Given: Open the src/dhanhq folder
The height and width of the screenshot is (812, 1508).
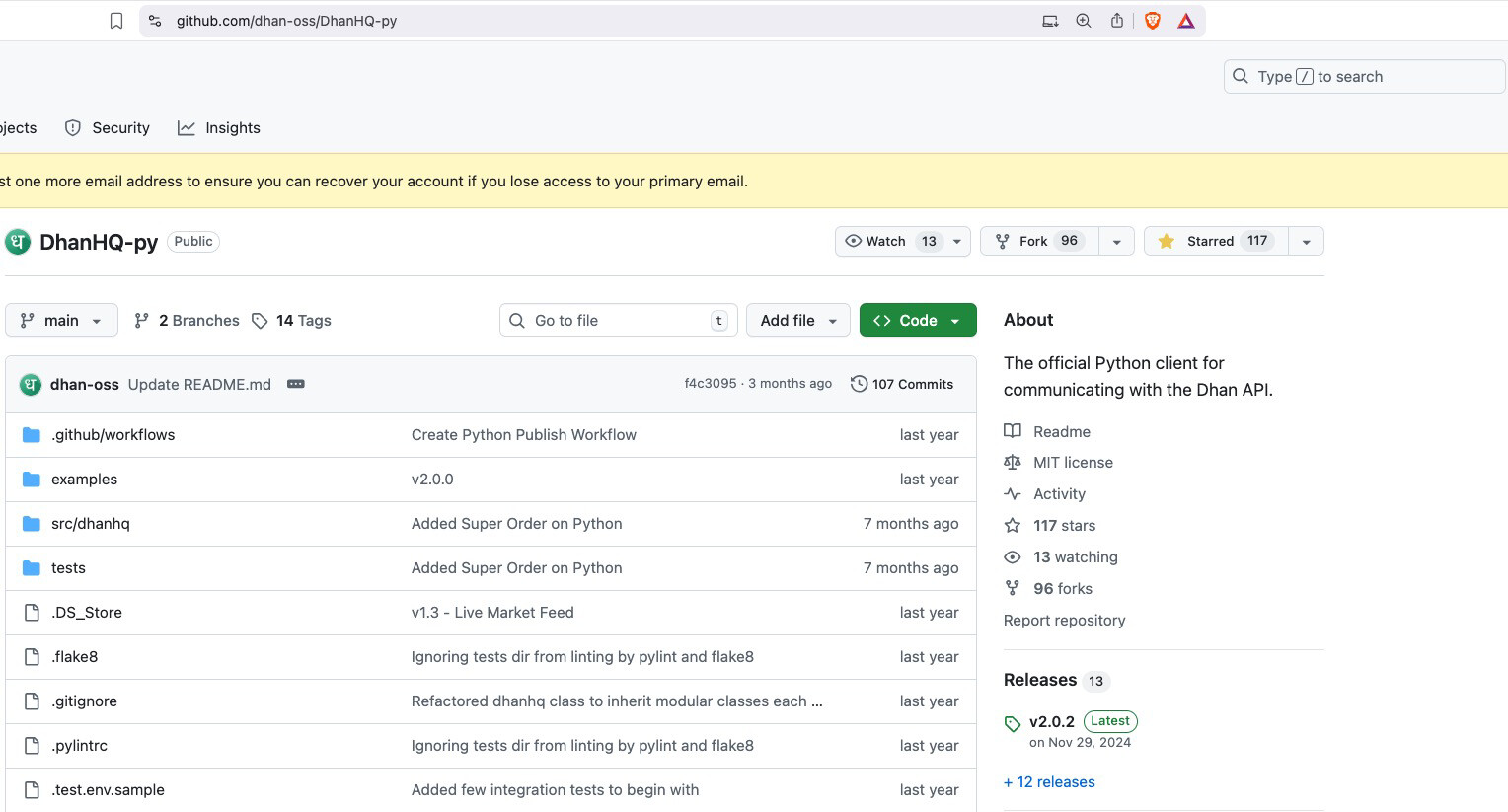Looking at the screenshot, I should 91,524.
